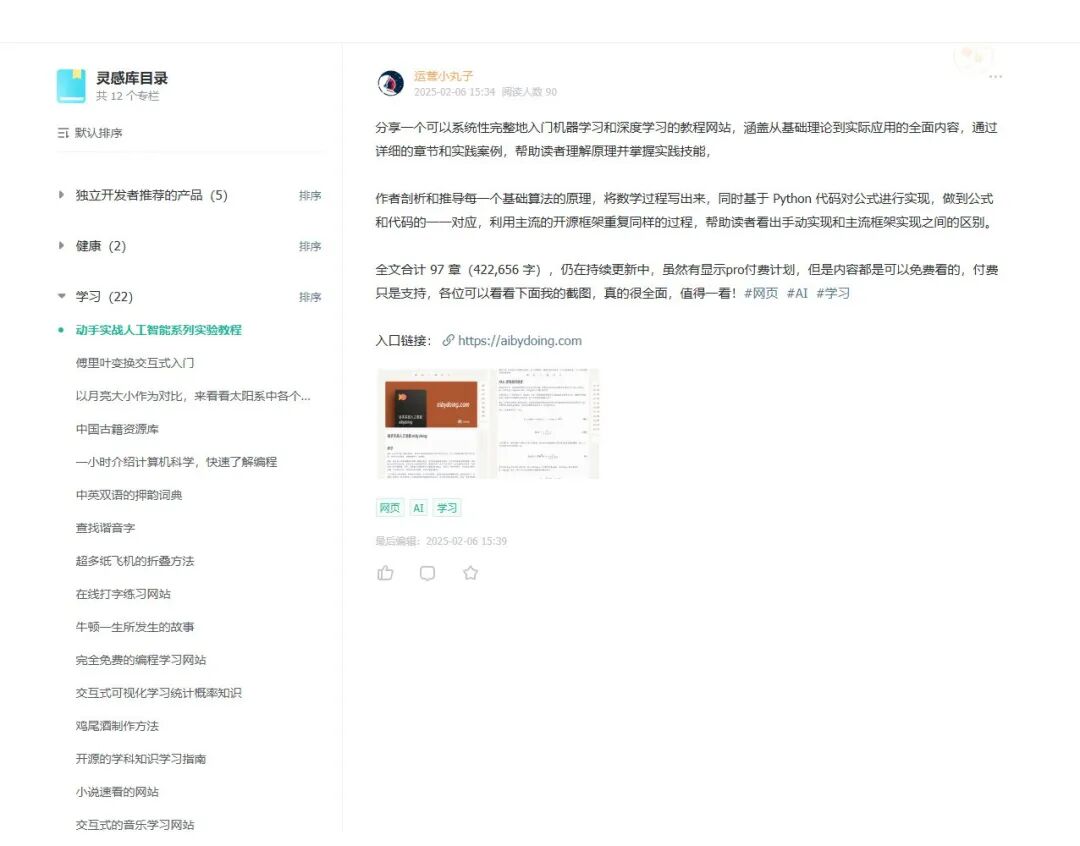Open 在线打字练习网站 entry

(x=123, y=594)
